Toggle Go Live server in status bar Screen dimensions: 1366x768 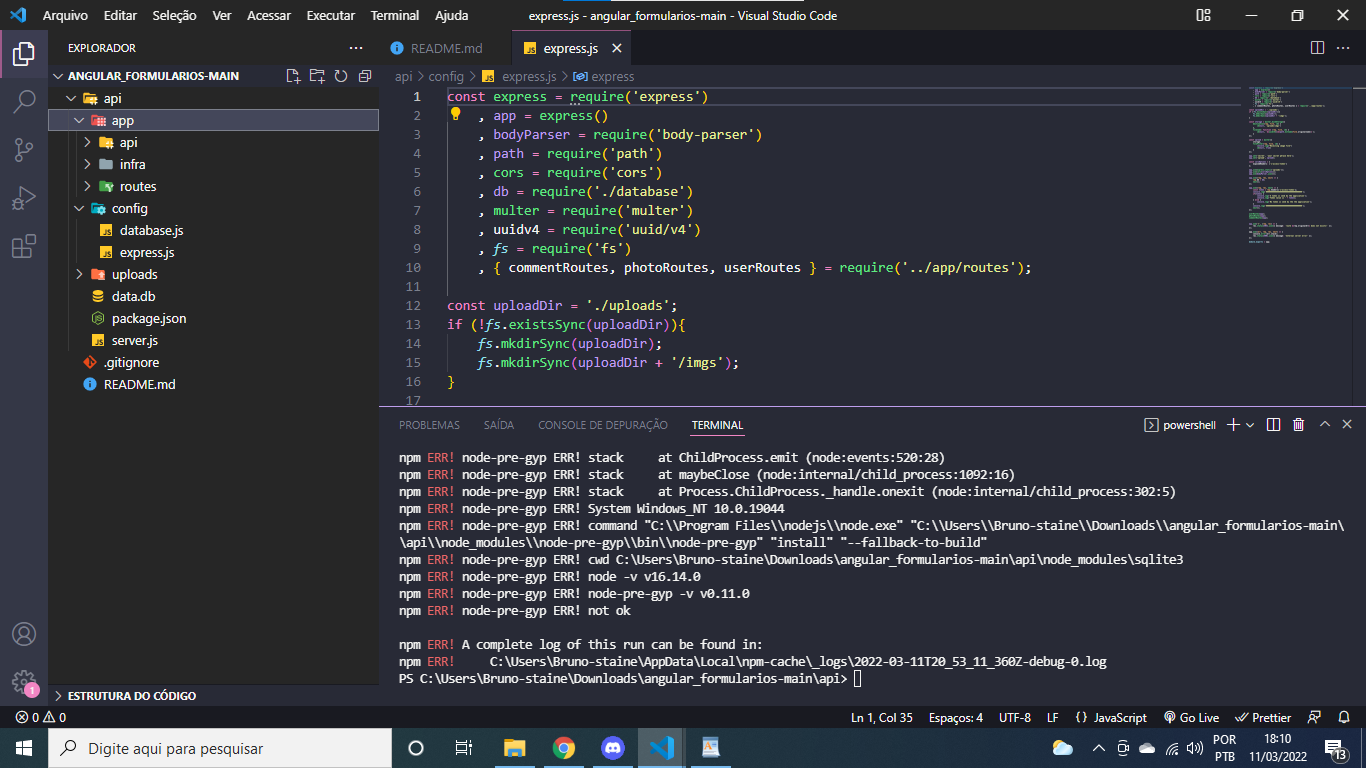click(1191, 717)
